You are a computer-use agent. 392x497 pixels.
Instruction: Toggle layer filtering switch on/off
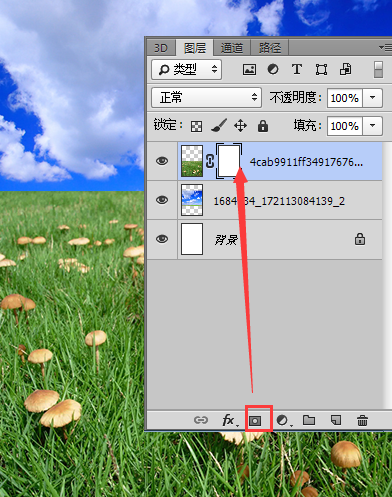pos(378,70)
